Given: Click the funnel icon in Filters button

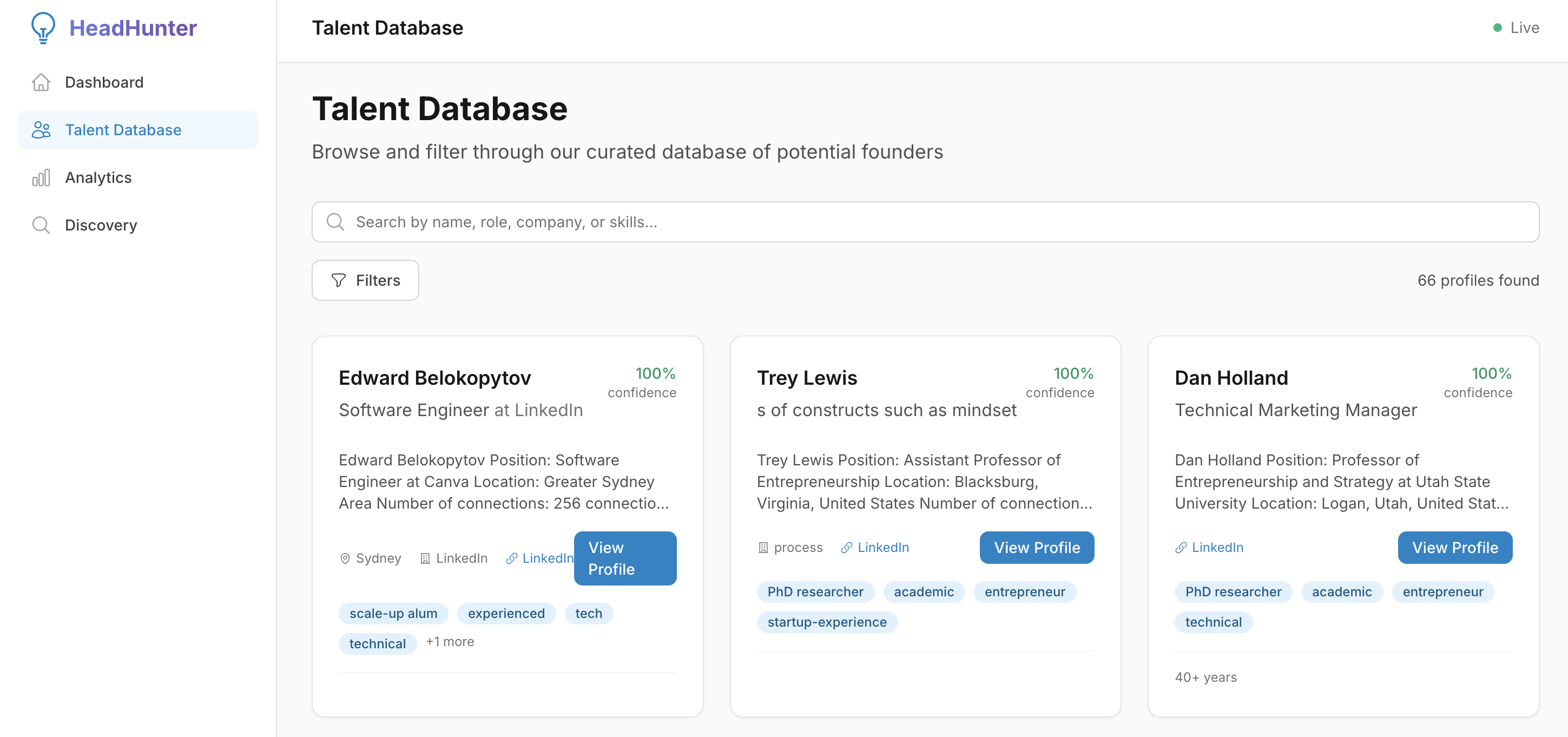Looking at the screenshot, I should click(x=339, y=280).
